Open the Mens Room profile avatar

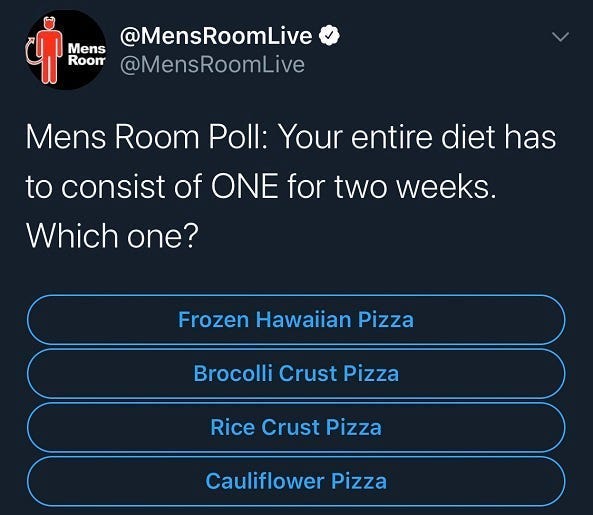pos(66,50)
